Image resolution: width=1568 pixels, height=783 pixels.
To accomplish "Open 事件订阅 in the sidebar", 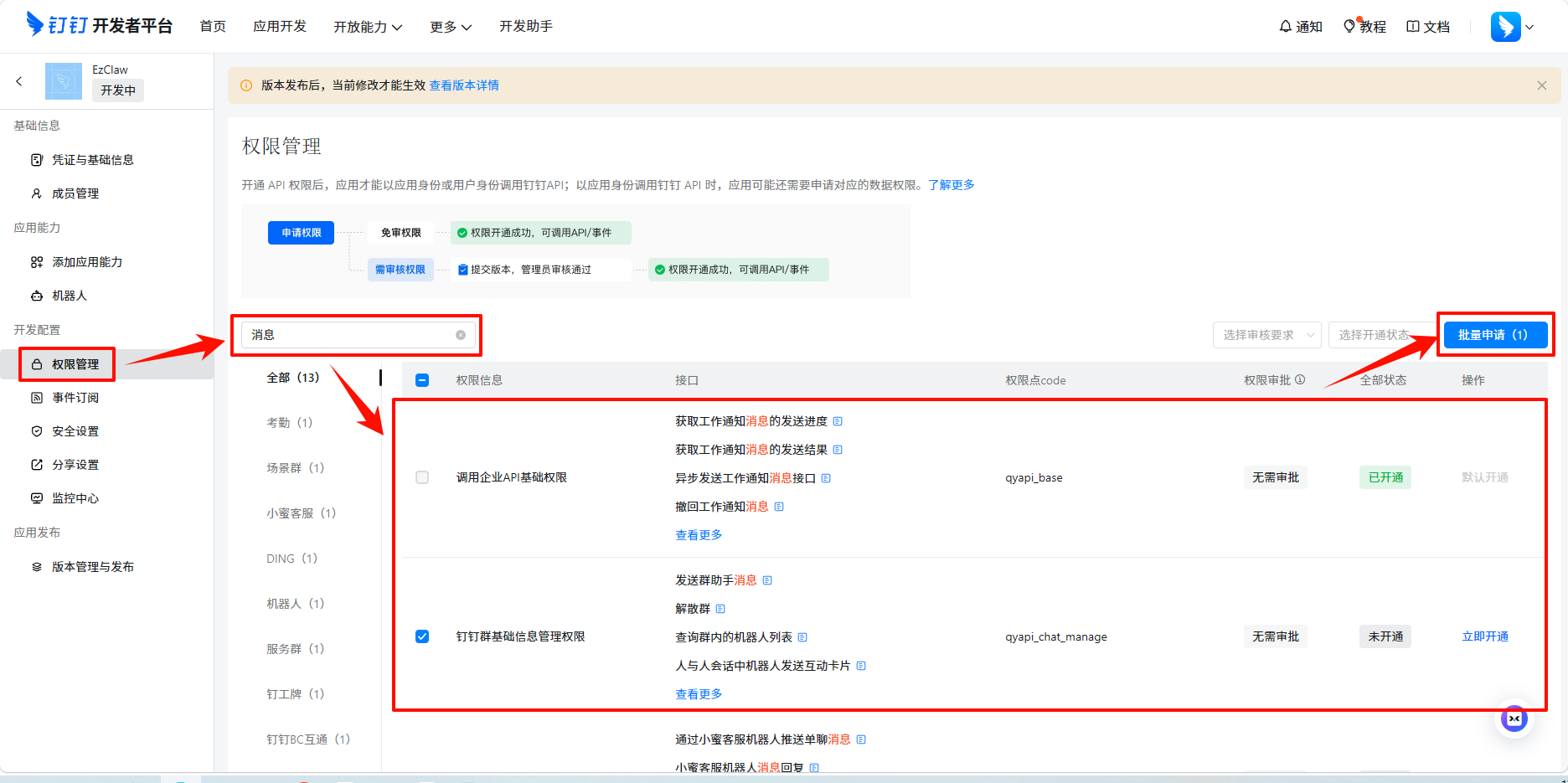I will point(75,398).
